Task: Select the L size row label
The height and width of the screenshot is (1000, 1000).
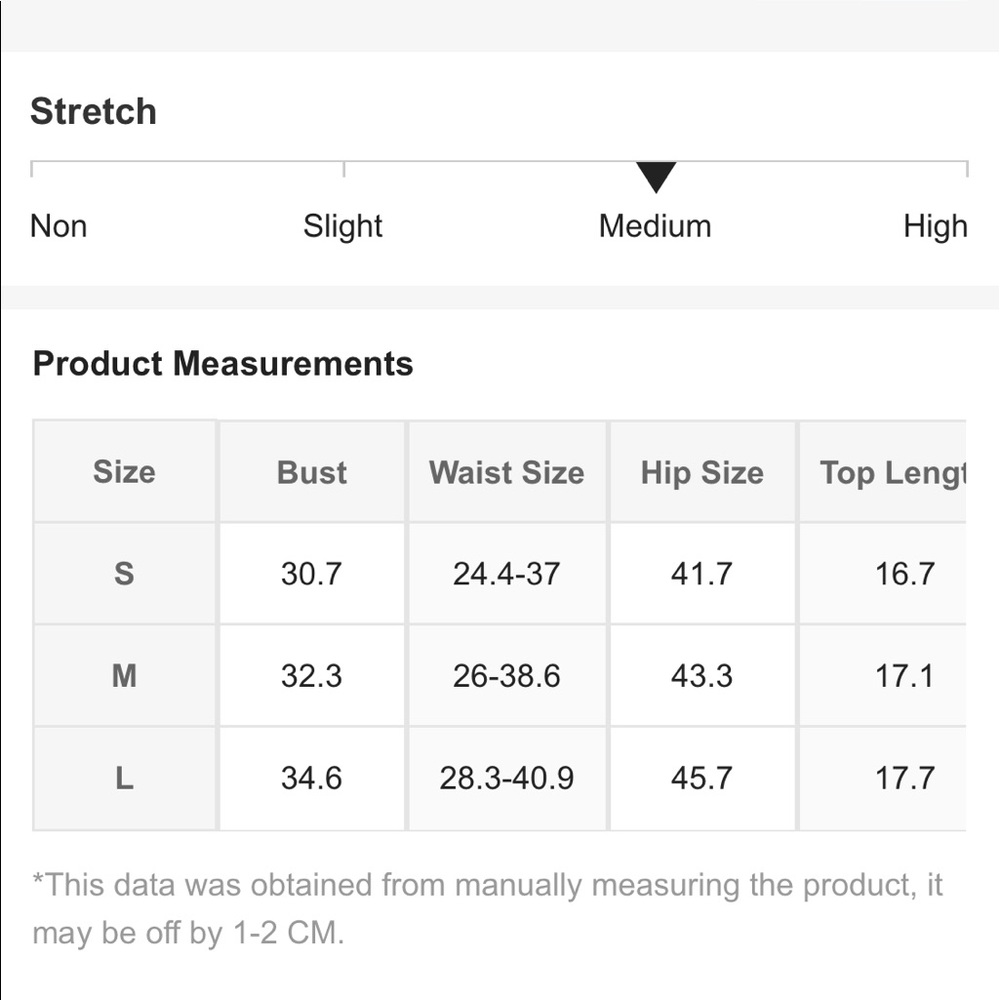Action: tap(124, 778)
